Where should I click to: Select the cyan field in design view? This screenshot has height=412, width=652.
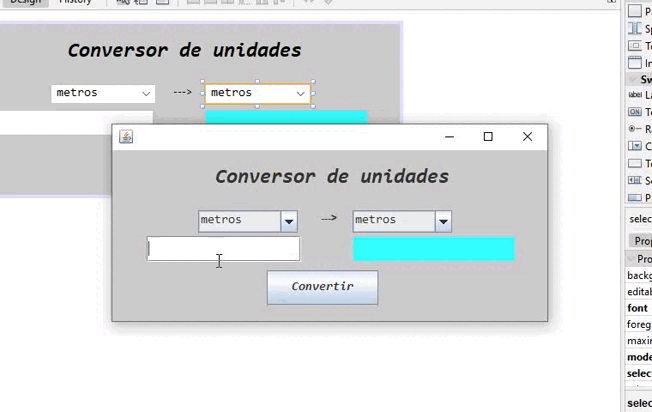(286, 117)
